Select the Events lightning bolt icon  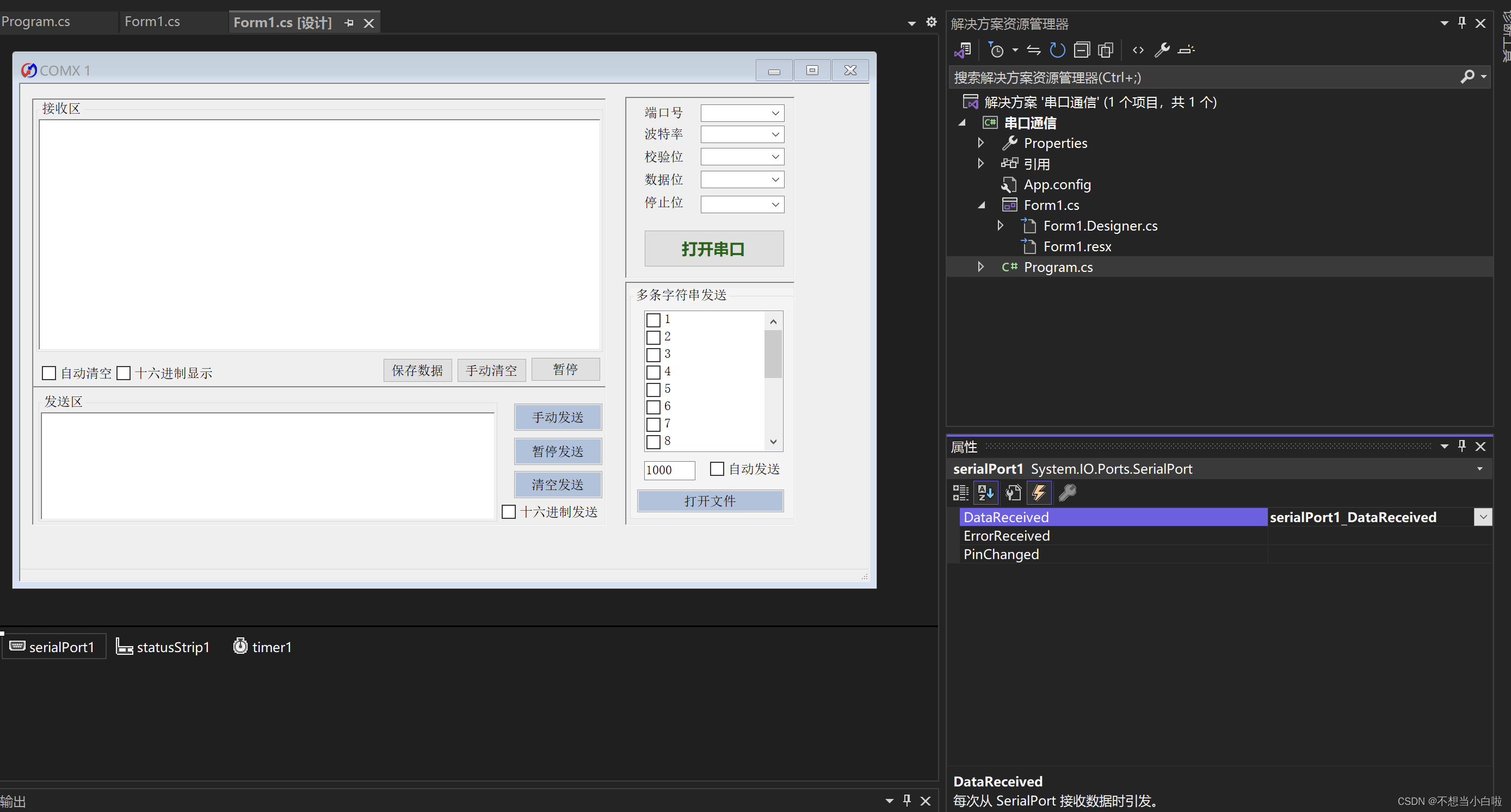coord(1039,493)
